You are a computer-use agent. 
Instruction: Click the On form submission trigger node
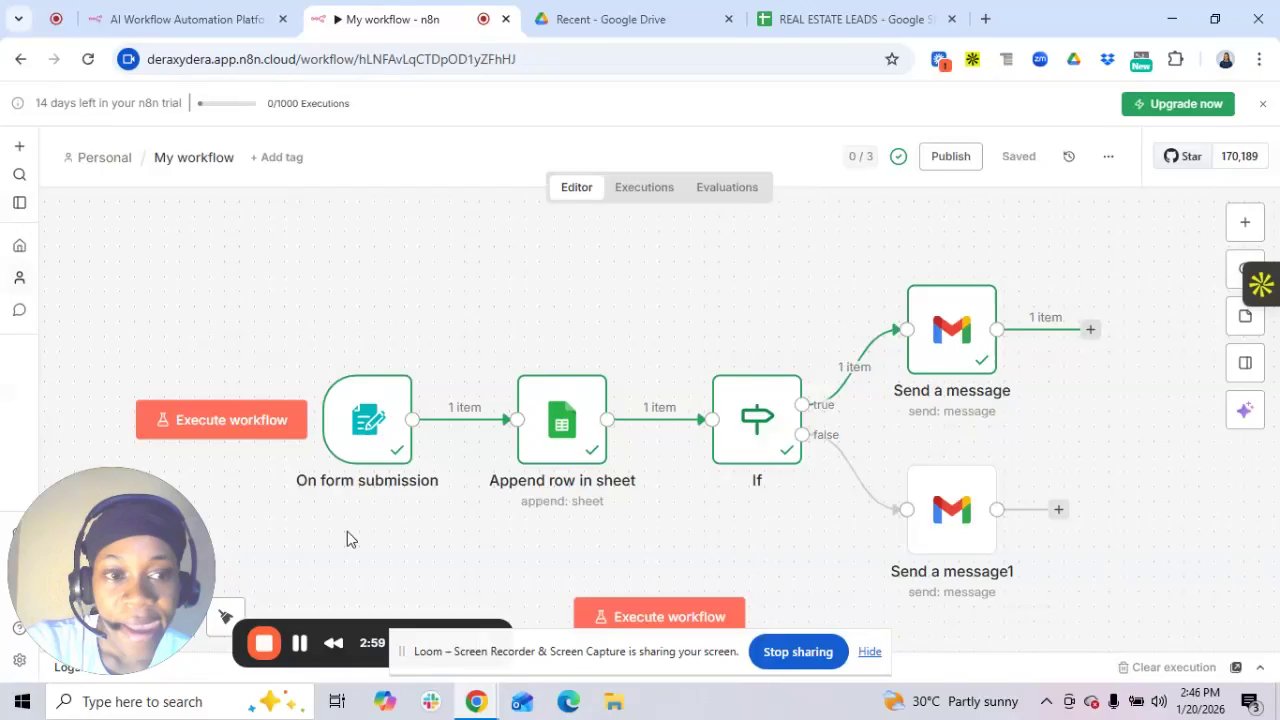[x=367, y=419]
